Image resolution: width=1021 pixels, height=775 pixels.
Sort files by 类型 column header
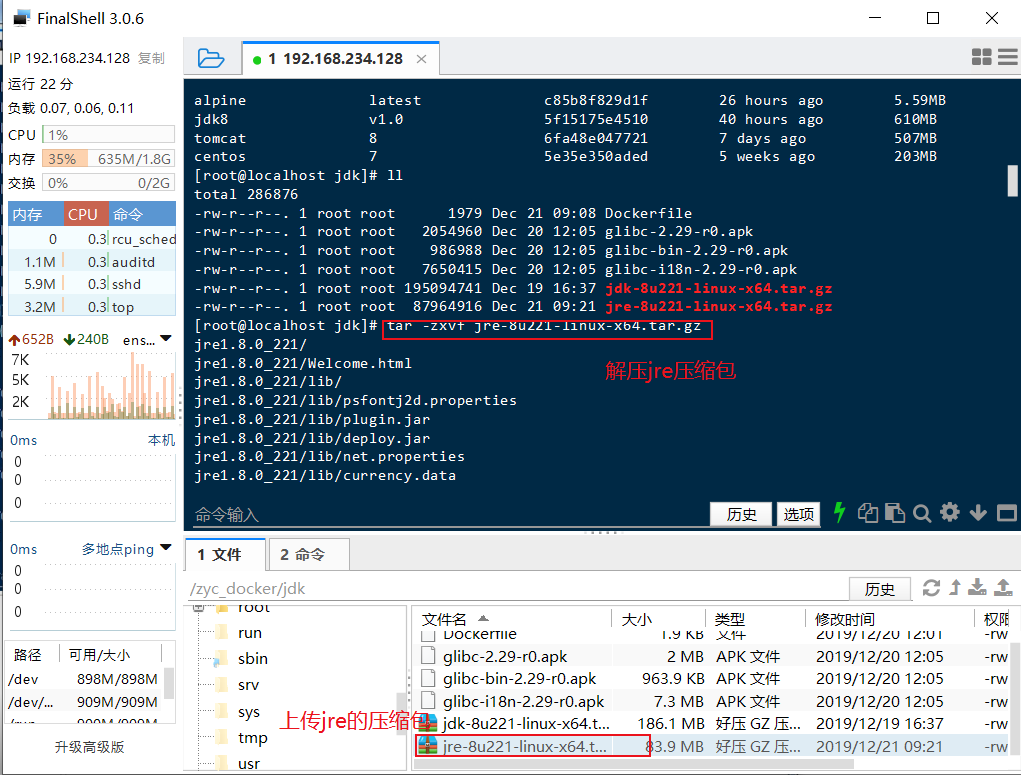(x=755, y=619)
